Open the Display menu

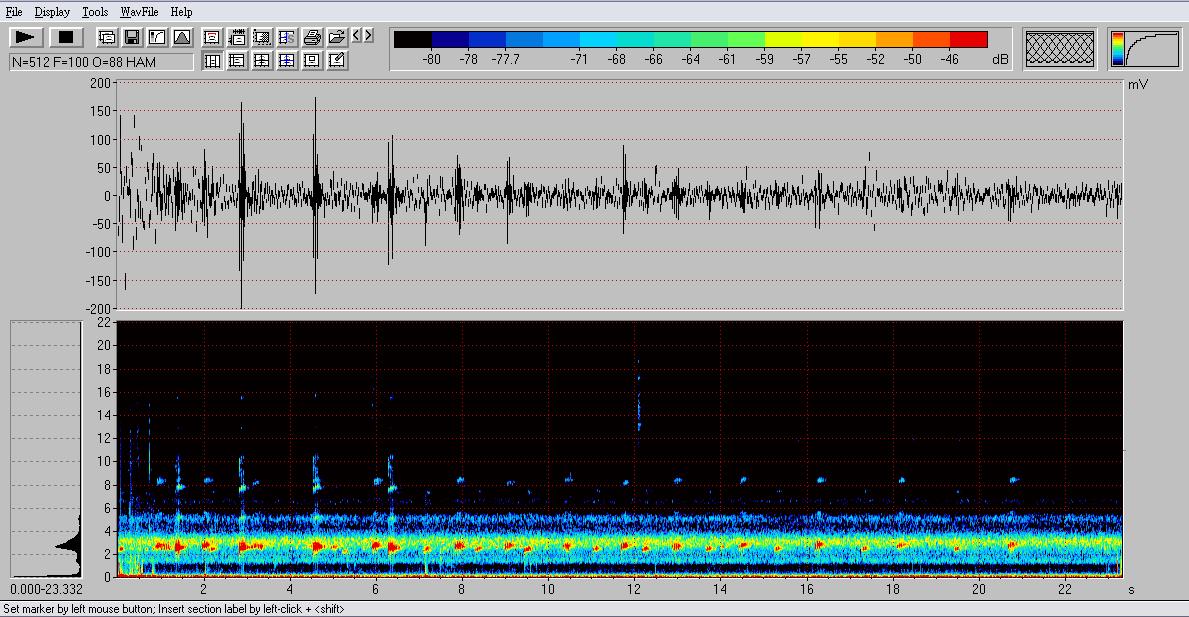pos(52,12)
